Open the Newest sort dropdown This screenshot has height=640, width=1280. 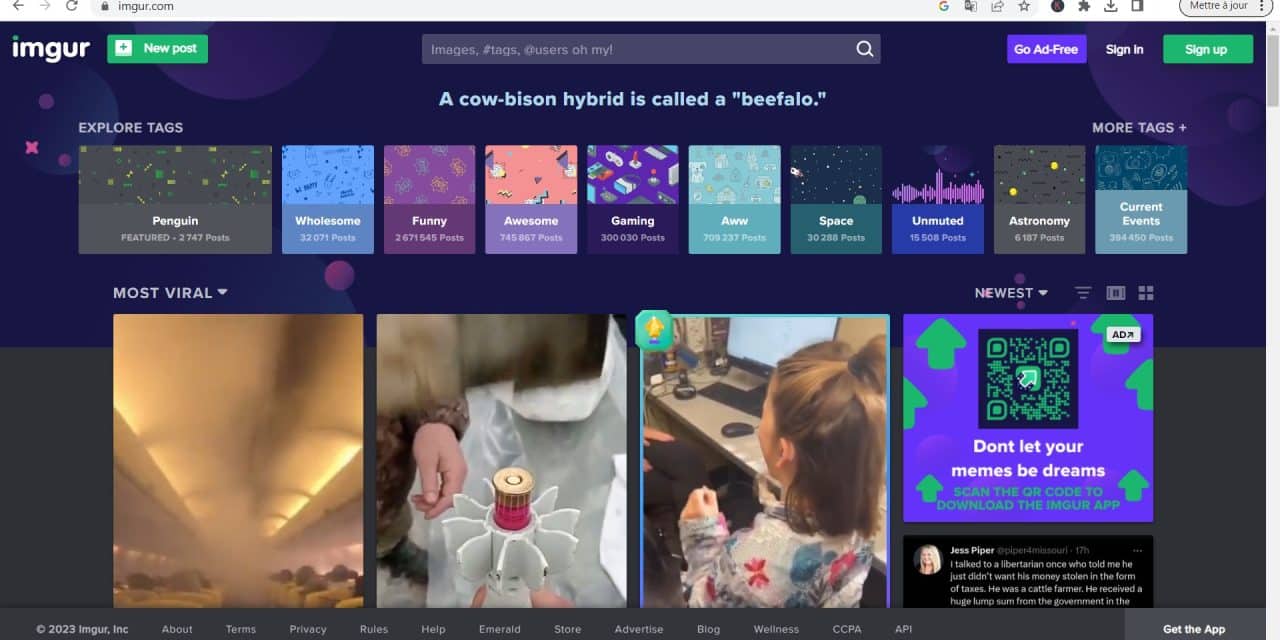tap(1011, 293)
